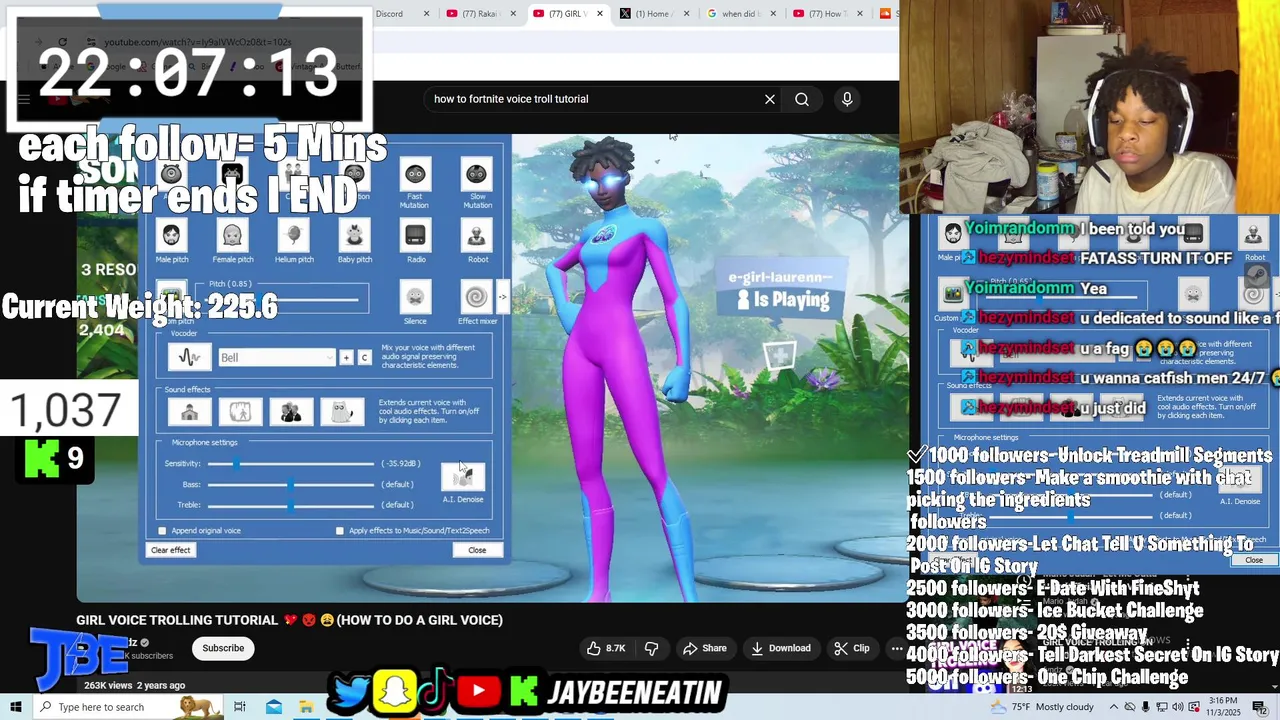This screenshot has height=720, width=1280.
Task: Like the video (8.7K)
Action: (606, 648)
